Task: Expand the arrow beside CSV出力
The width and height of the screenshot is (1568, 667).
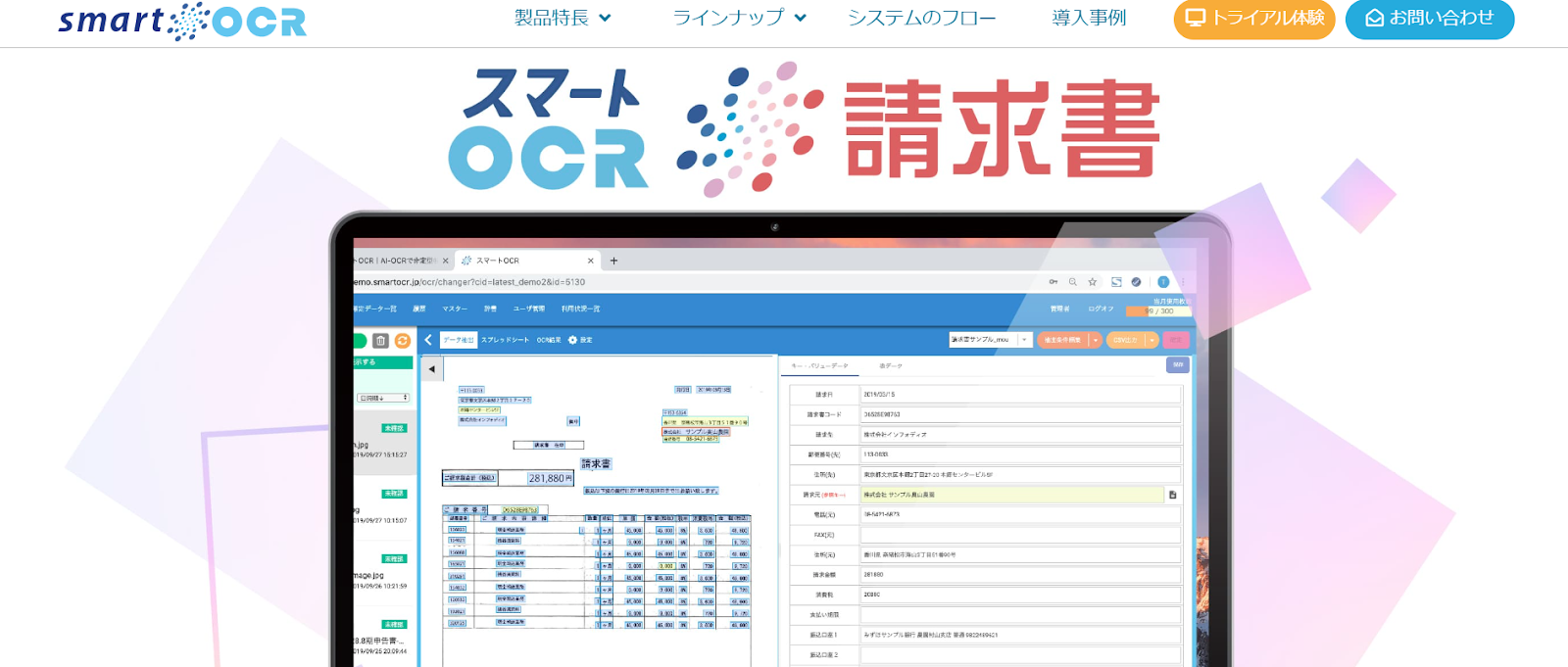Action: pos(1152,340)
